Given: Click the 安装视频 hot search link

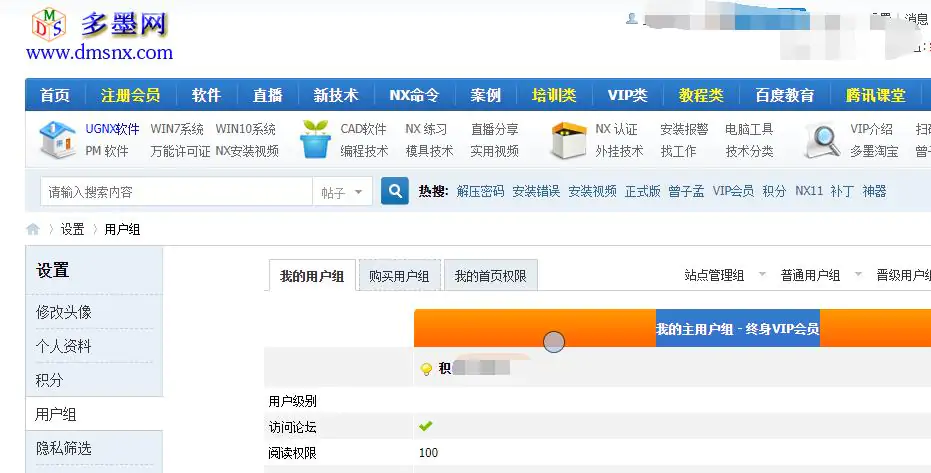Looking at the screenshot, I should tap(592, 191).
